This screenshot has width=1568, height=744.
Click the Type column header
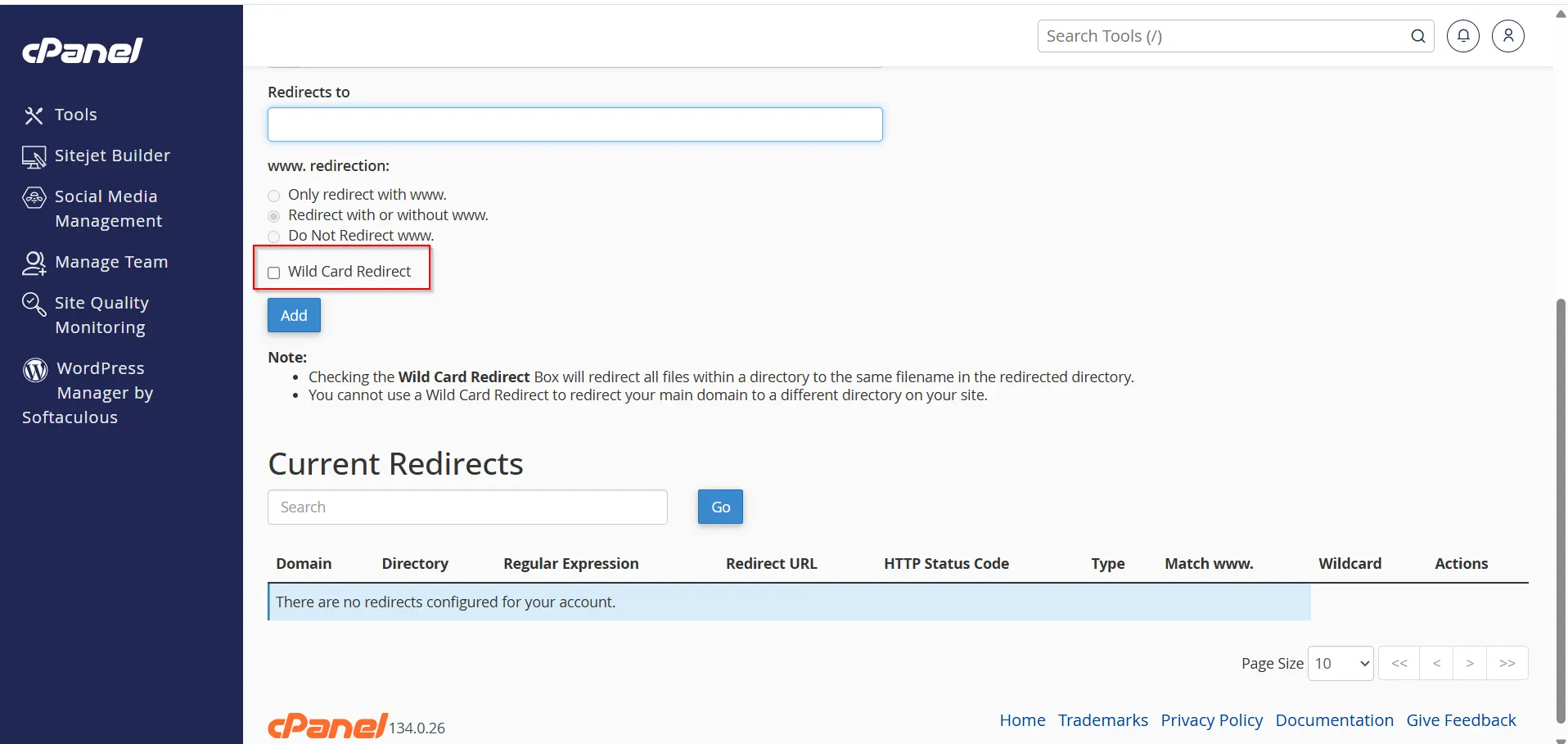coord(1107,563)
